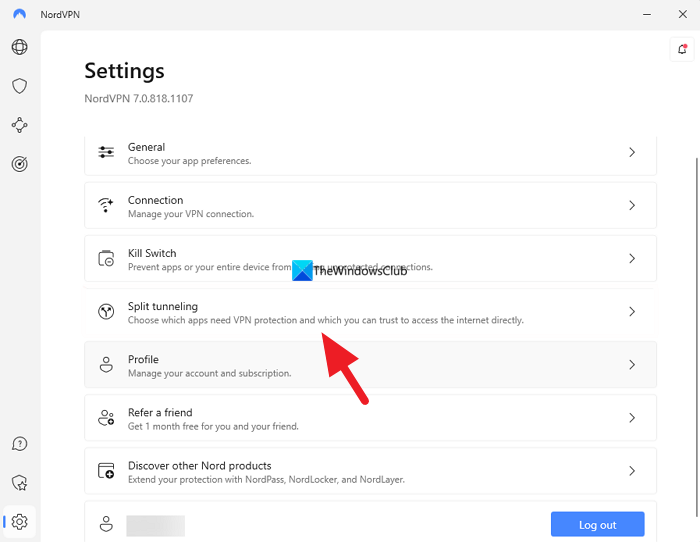Select the Settings gear icon in sidebar
This screenshot has width=700, height=542.
click(19, 521)
